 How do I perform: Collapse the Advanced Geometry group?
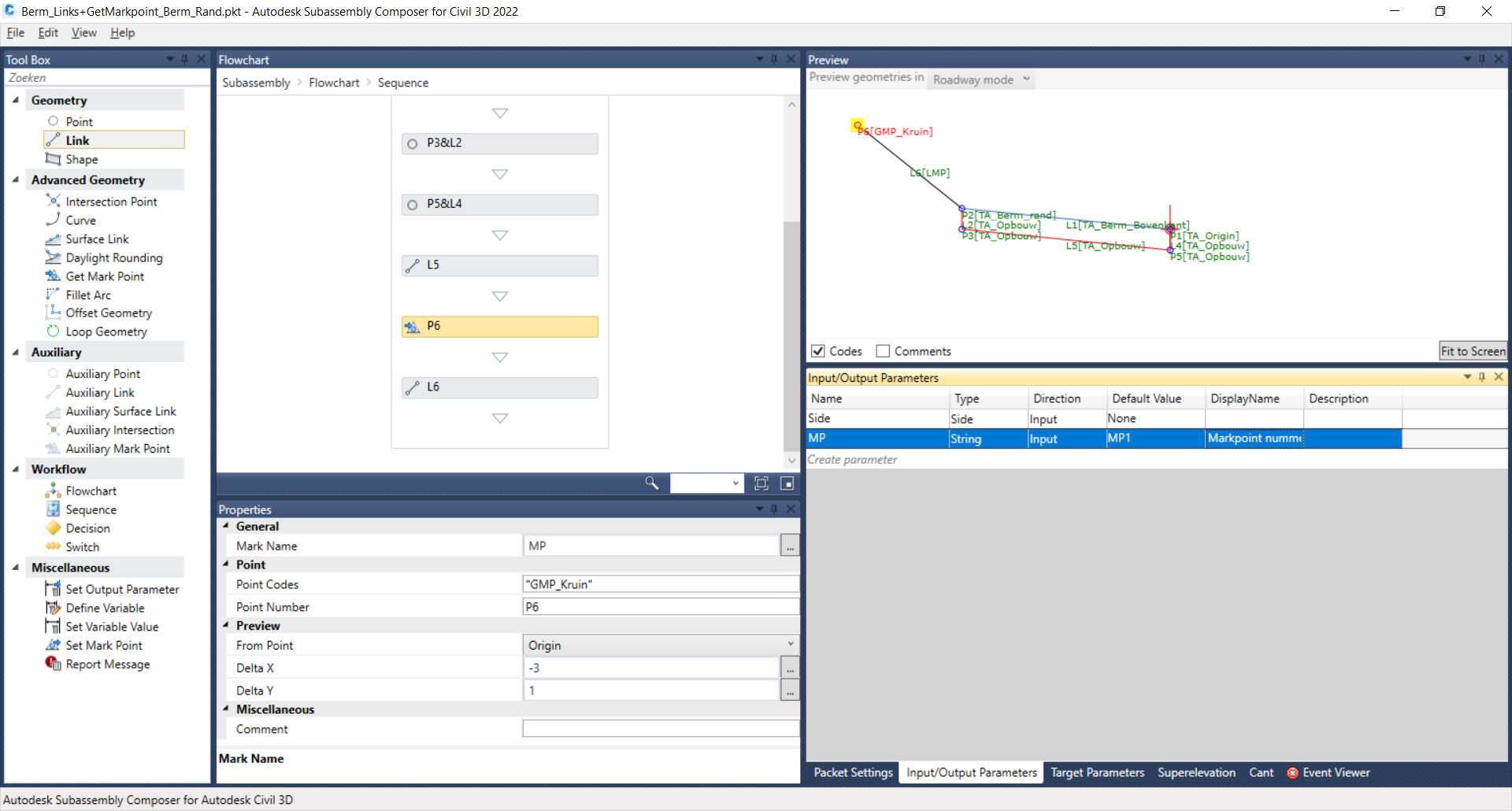tap(15, 180)
